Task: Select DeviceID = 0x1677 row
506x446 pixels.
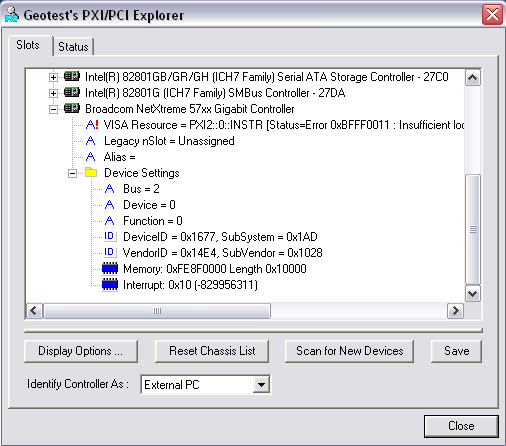Action: tap(220, 237)
